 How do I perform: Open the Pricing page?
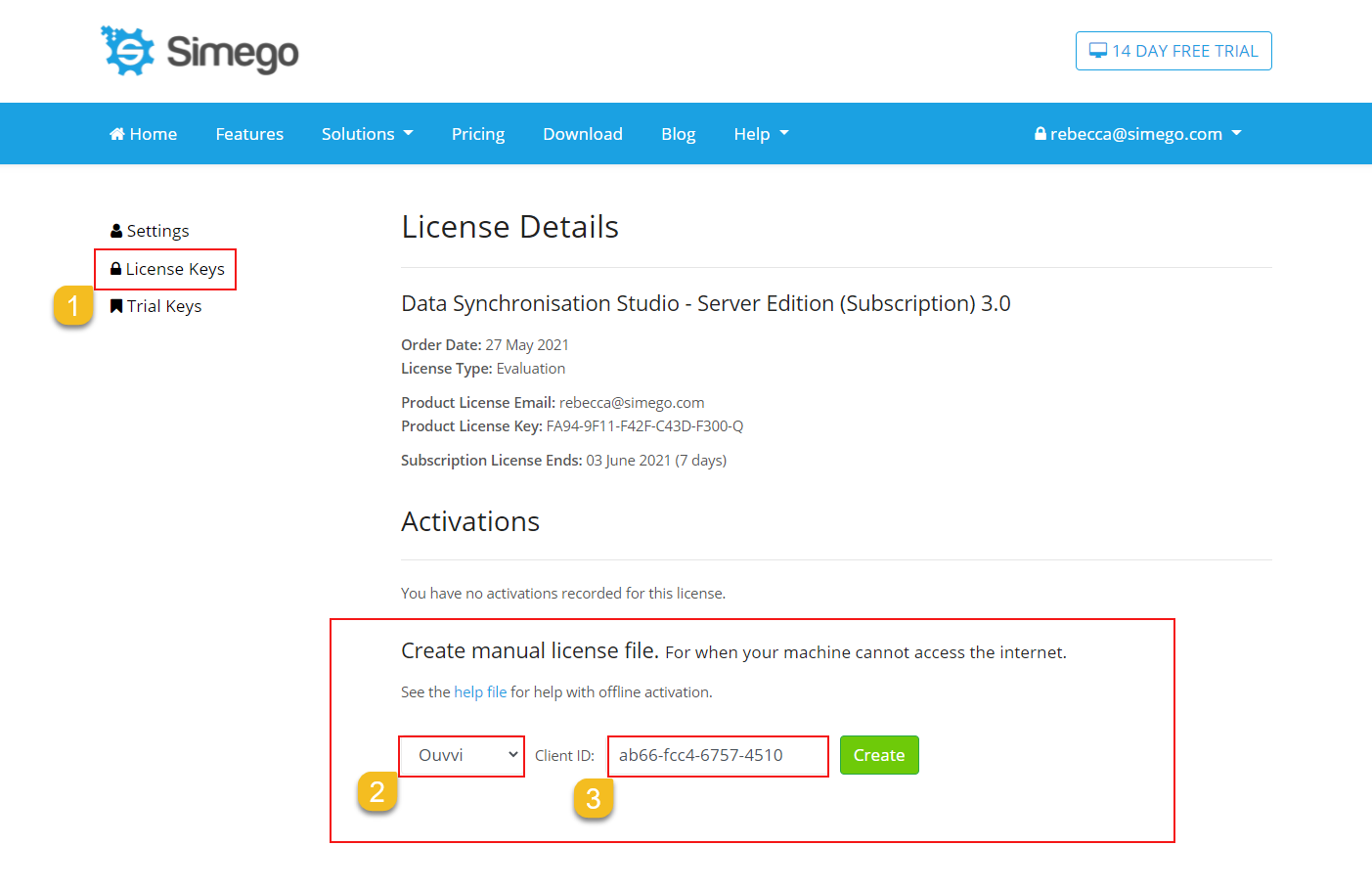click(x=478, y=134)
